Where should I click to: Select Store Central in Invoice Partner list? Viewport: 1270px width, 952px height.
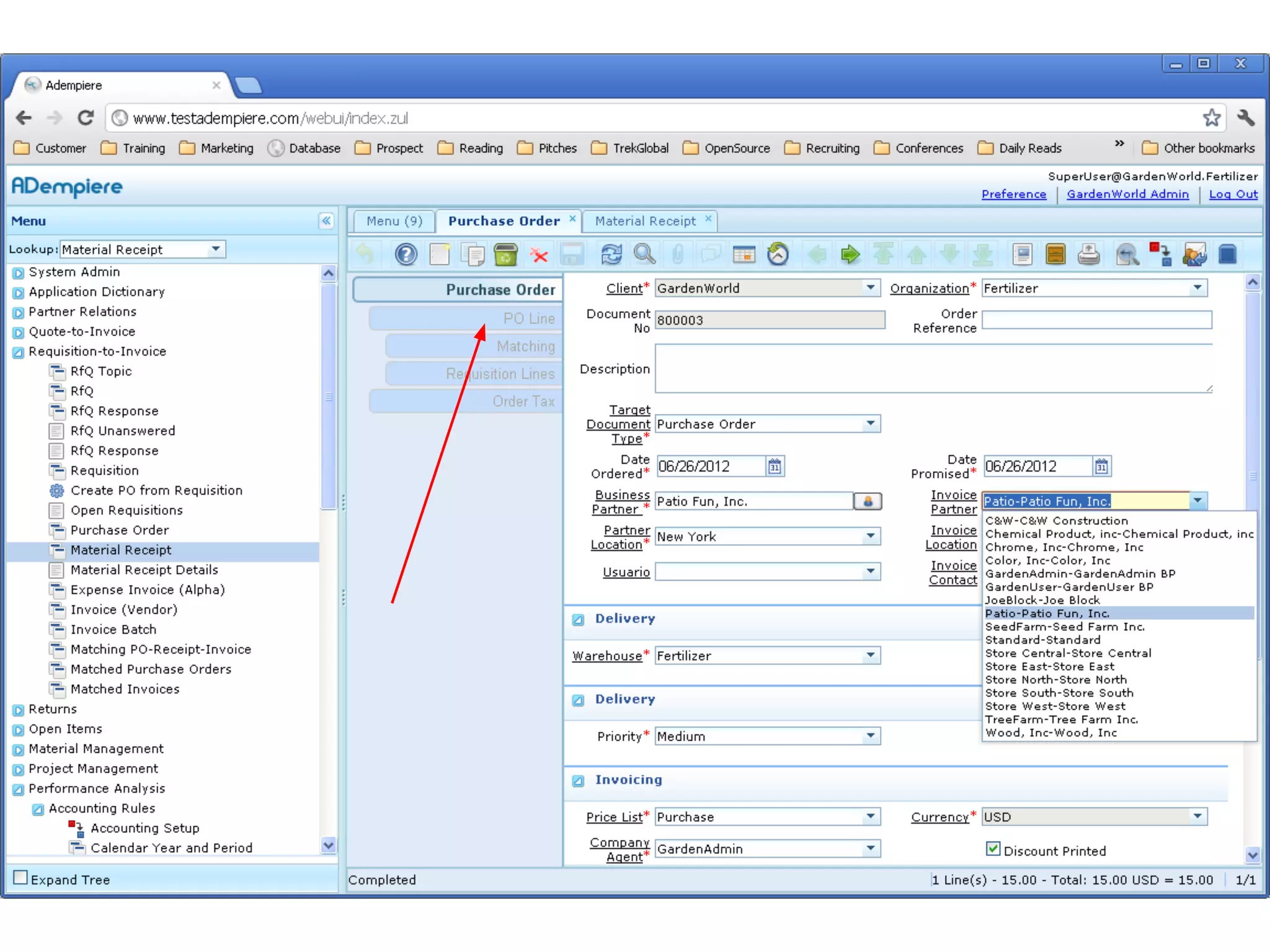[x=1068, y=653]
